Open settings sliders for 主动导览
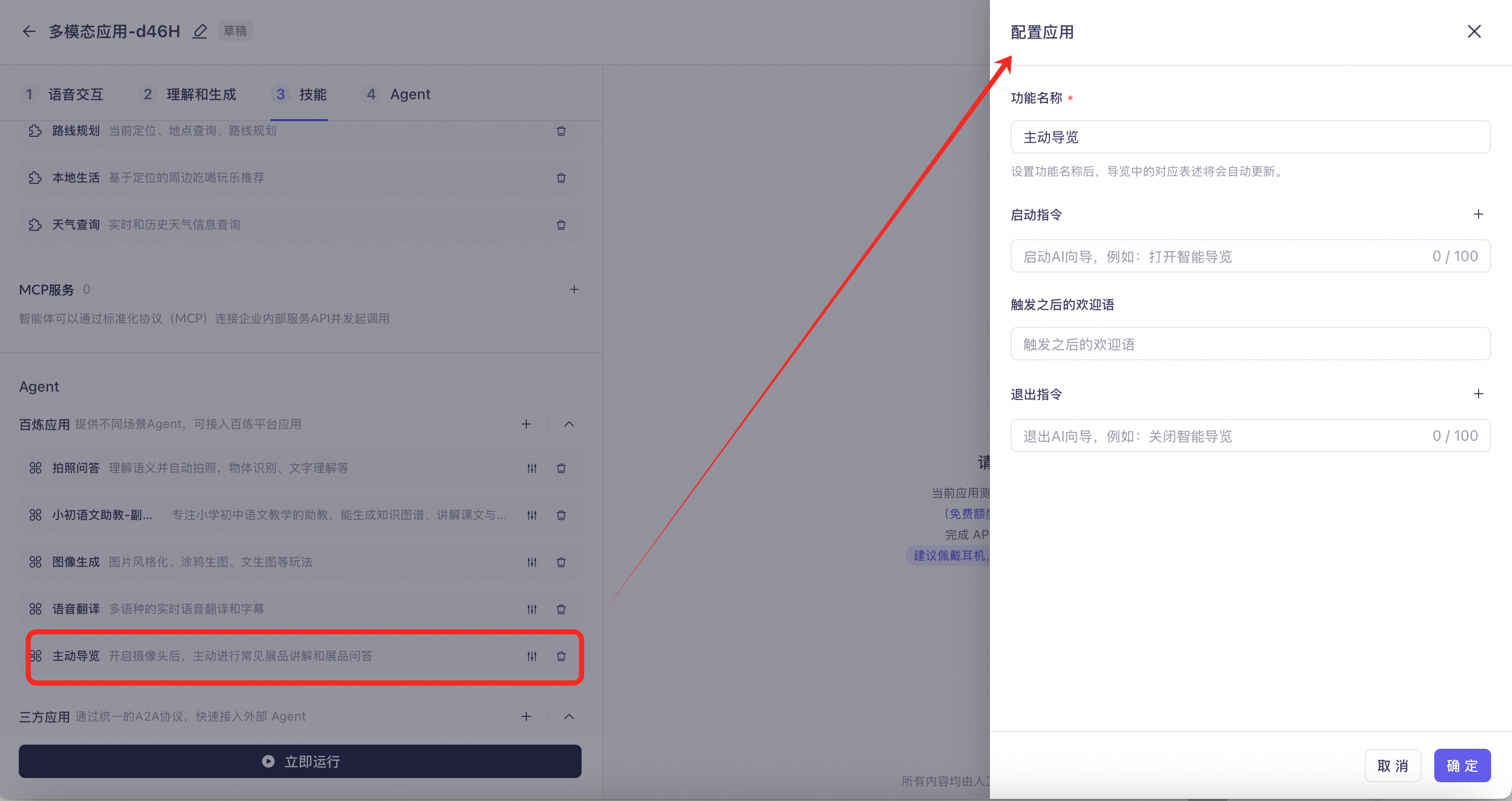 pyautogui.click(x=531, y=656)
